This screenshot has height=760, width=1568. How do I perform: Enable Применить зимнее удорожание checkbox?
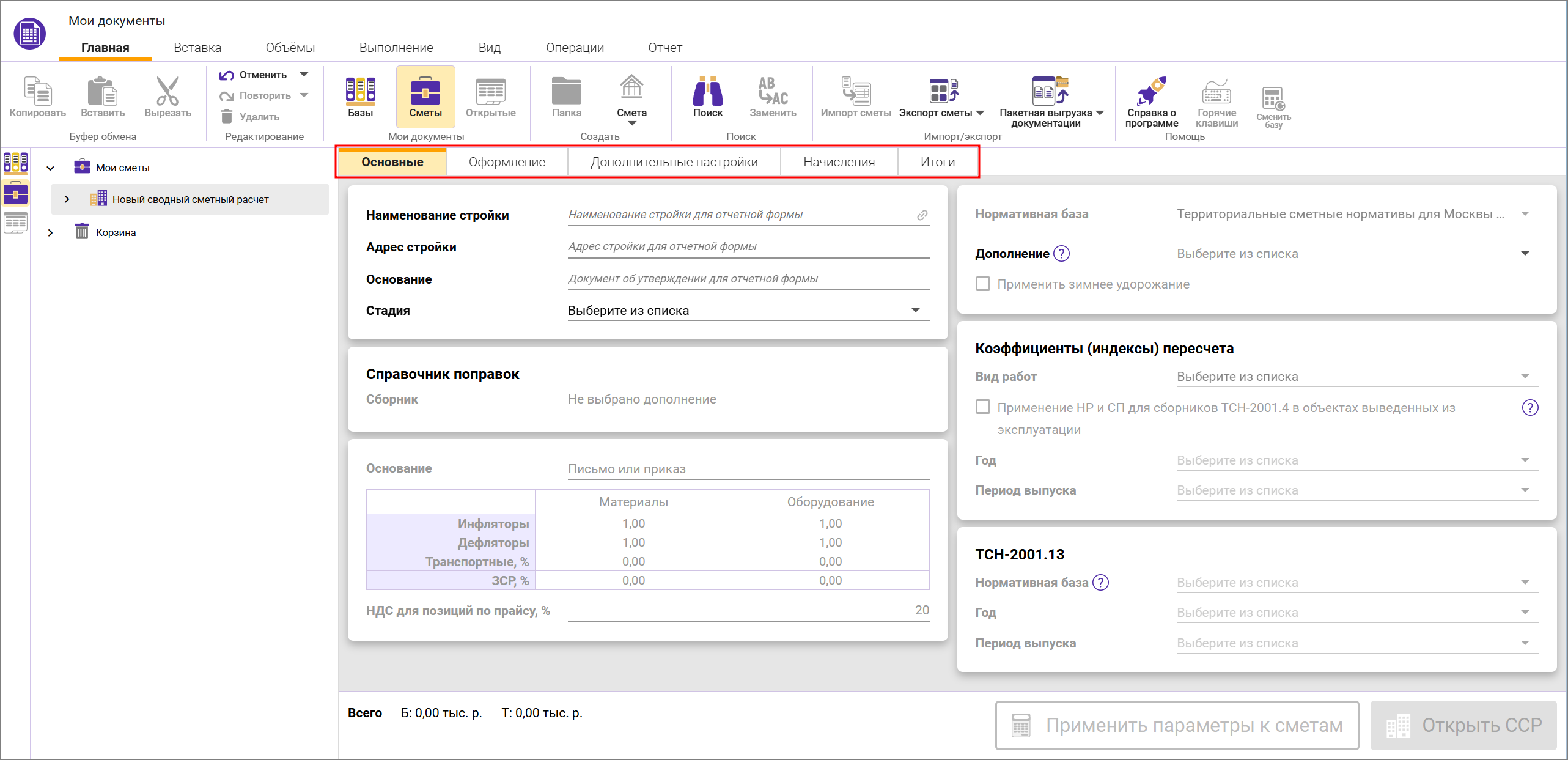coord(983,284)
